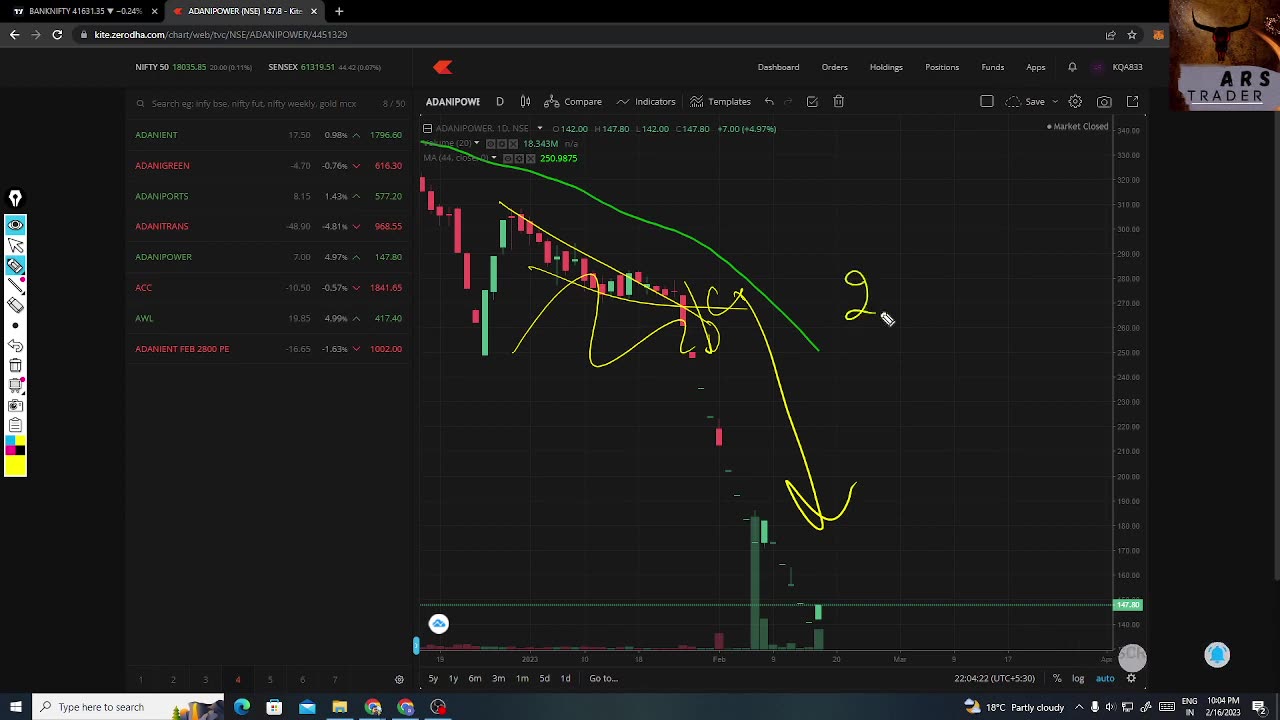Redo the chart action

(x=788, y=101)
